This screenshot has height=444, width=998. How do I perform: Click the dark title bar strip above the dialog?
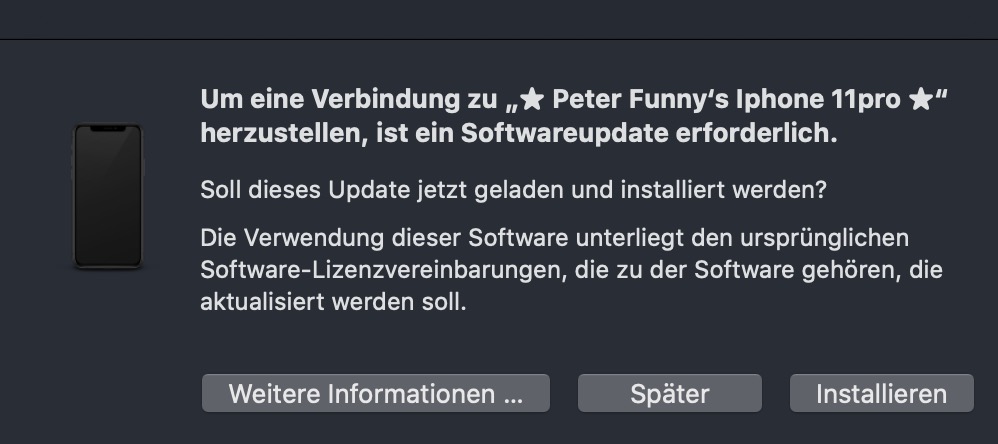499,18
